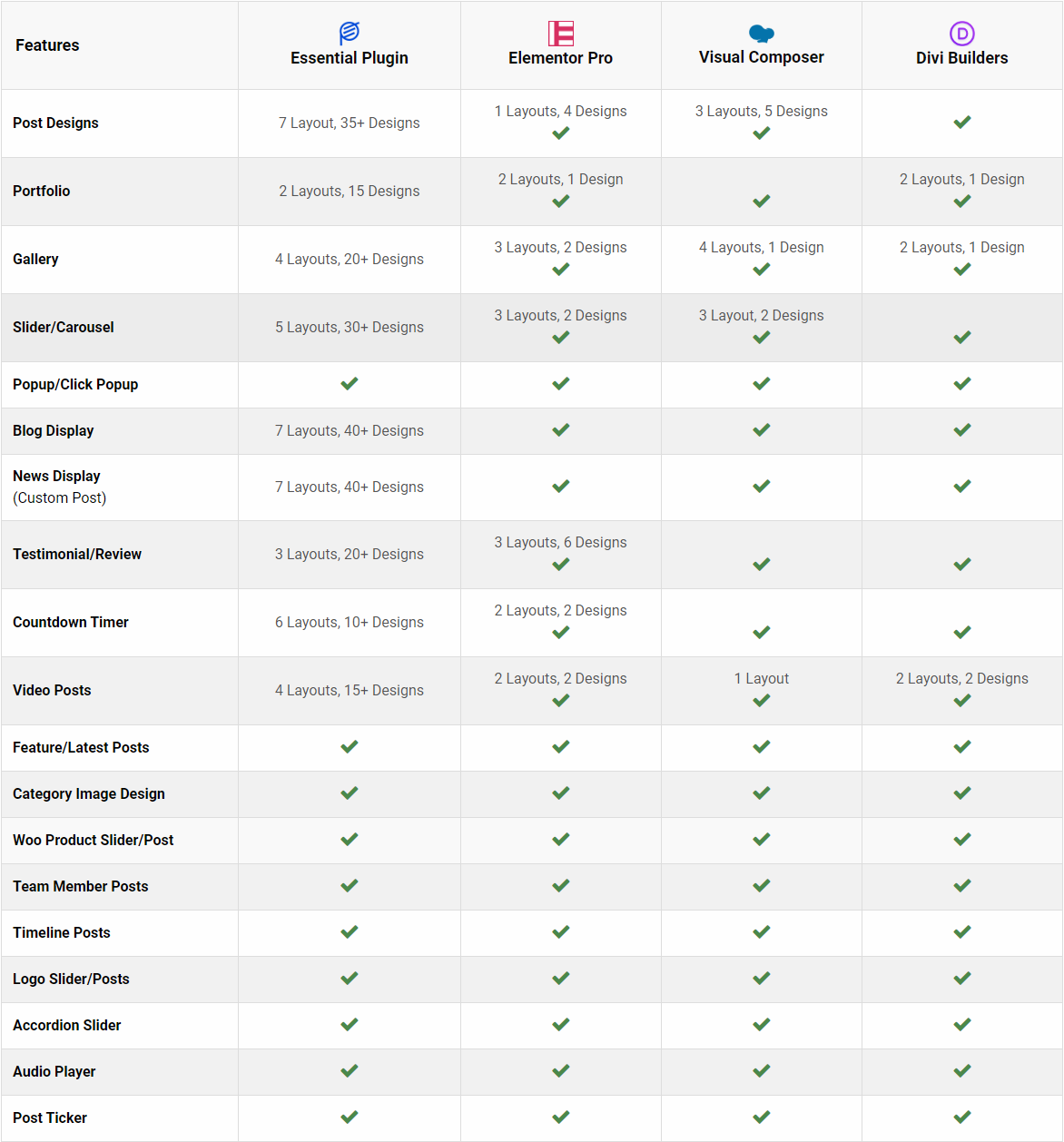The width and height of the screenshot is (1064, 1142).
Task: Click Visual Composer's Countdown Timer checkmark
Action: tap(762, 633)
